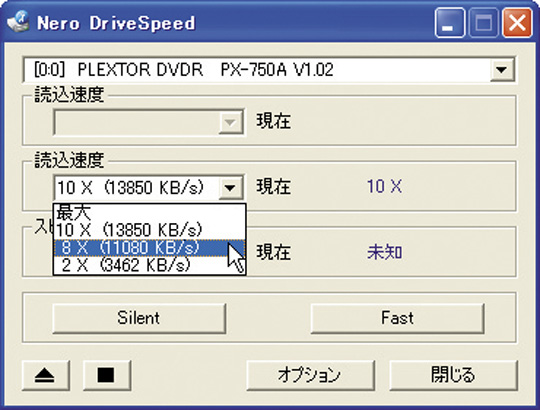Minimize the Nero DriveSpeed window
540x410 pixels.
pyautogui.click(x=449, y=23)
